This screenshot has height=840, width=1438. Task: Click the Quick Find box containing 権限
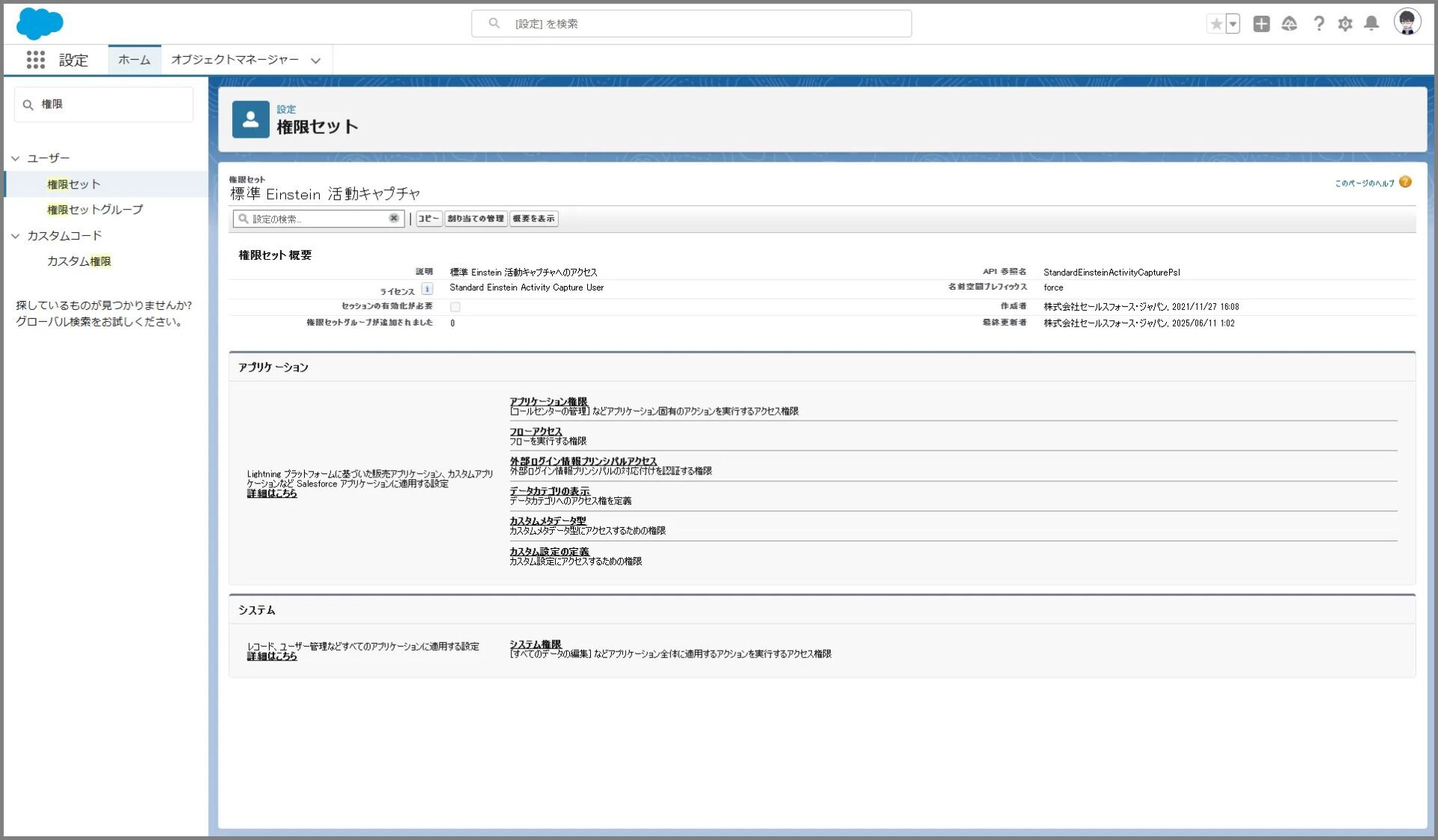(x=104, y=105)
